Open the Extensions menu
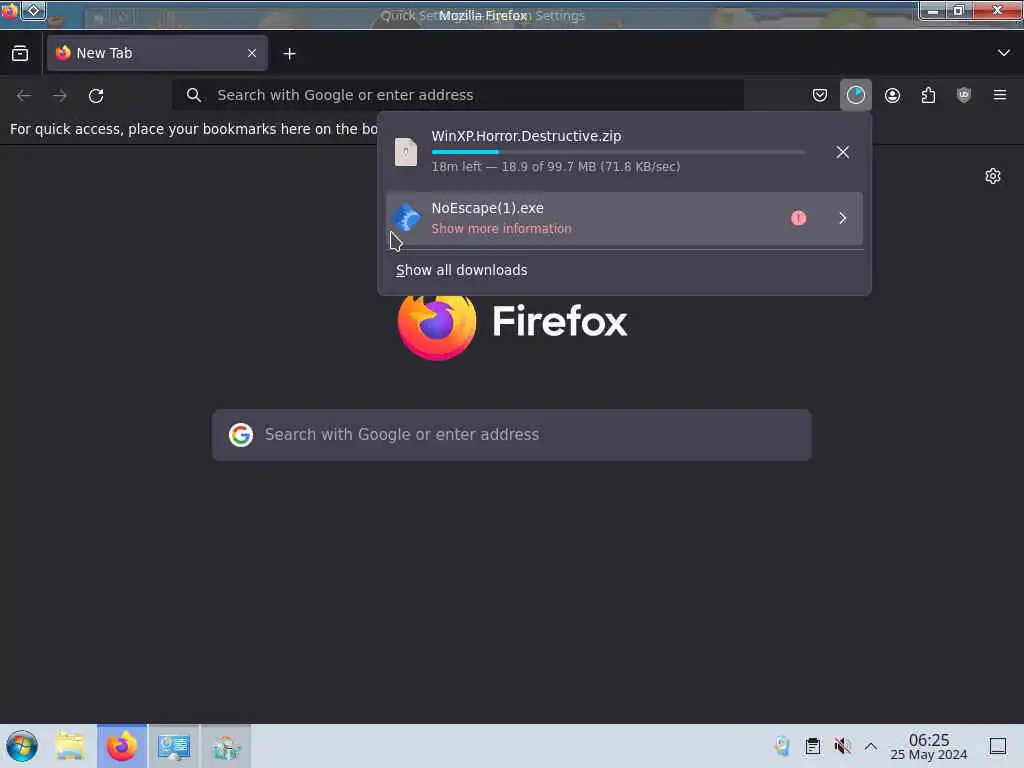Image resolution: width=1024 pixels, height=768 pixels. [x=928, y=95]
